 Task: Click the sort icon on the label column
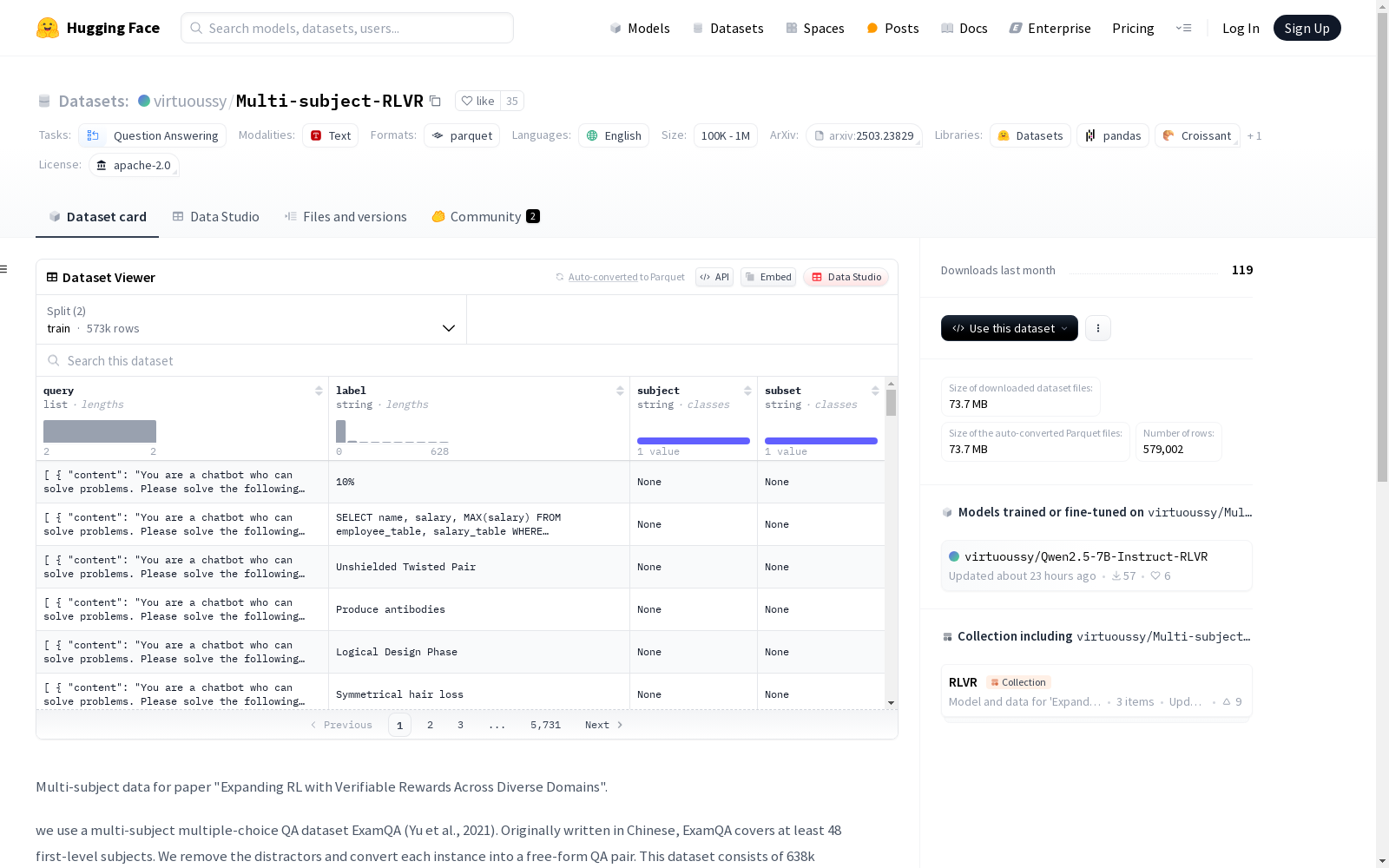620,391
